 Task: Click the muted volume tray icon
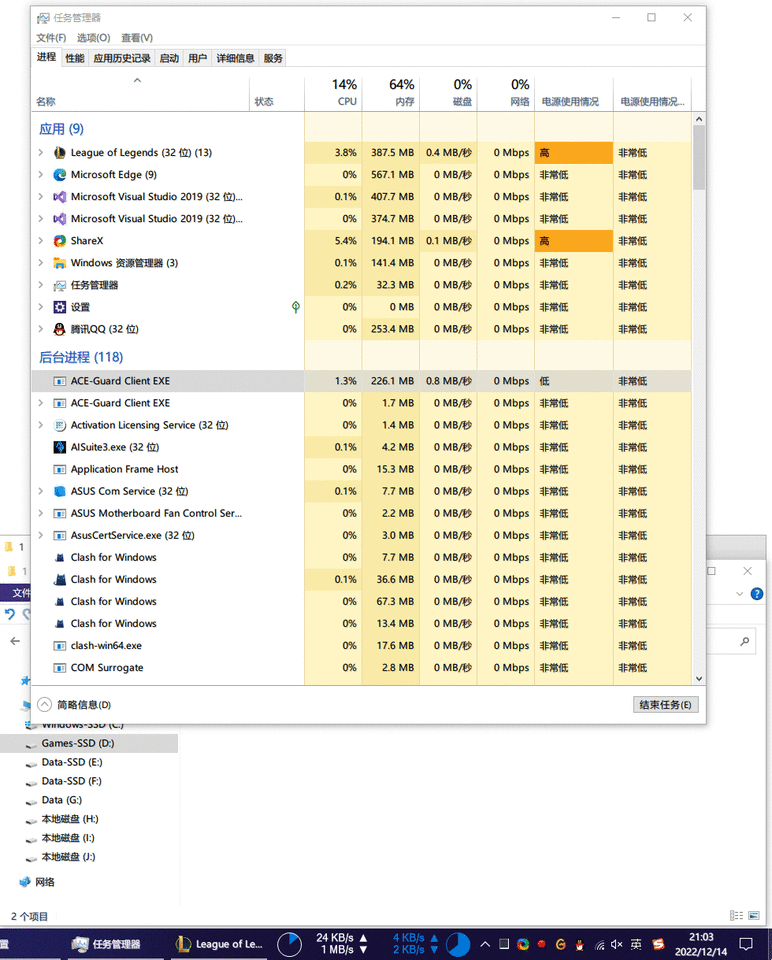[x=616, y=944]
